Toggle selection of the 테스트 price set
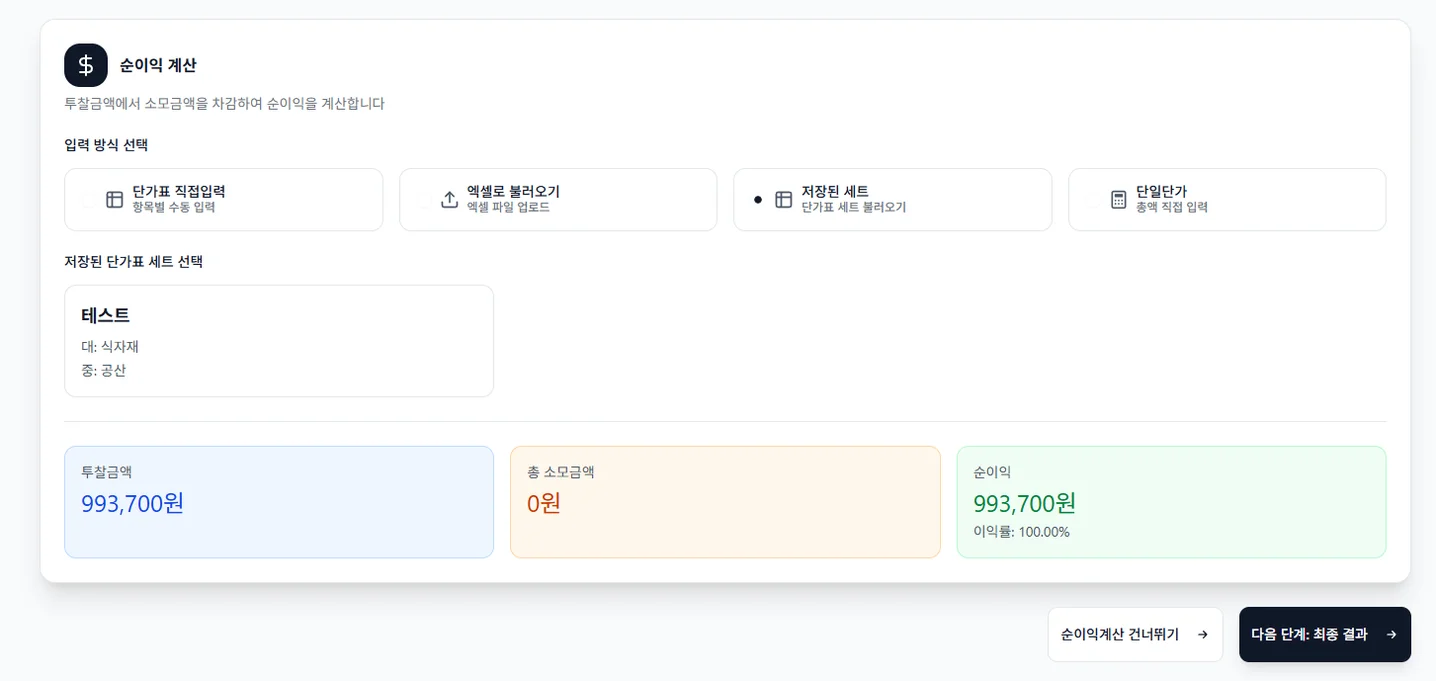Screen dimensions: 1436x681 click(x=279, y=340)
